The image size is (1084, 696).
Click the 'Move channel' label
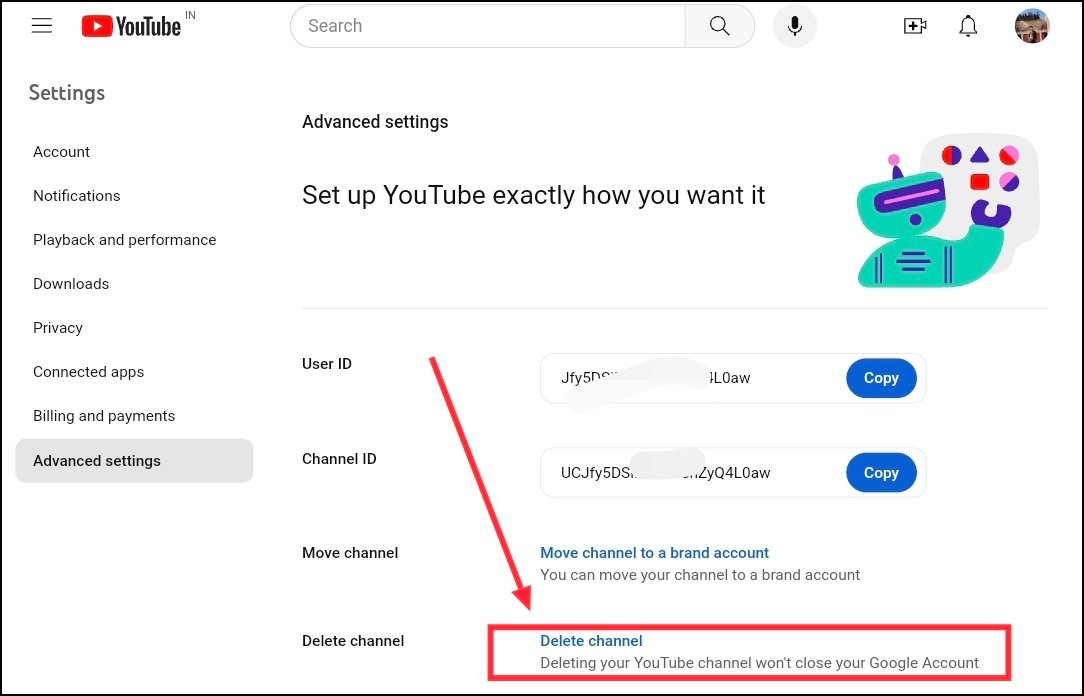tap(350, 553)
